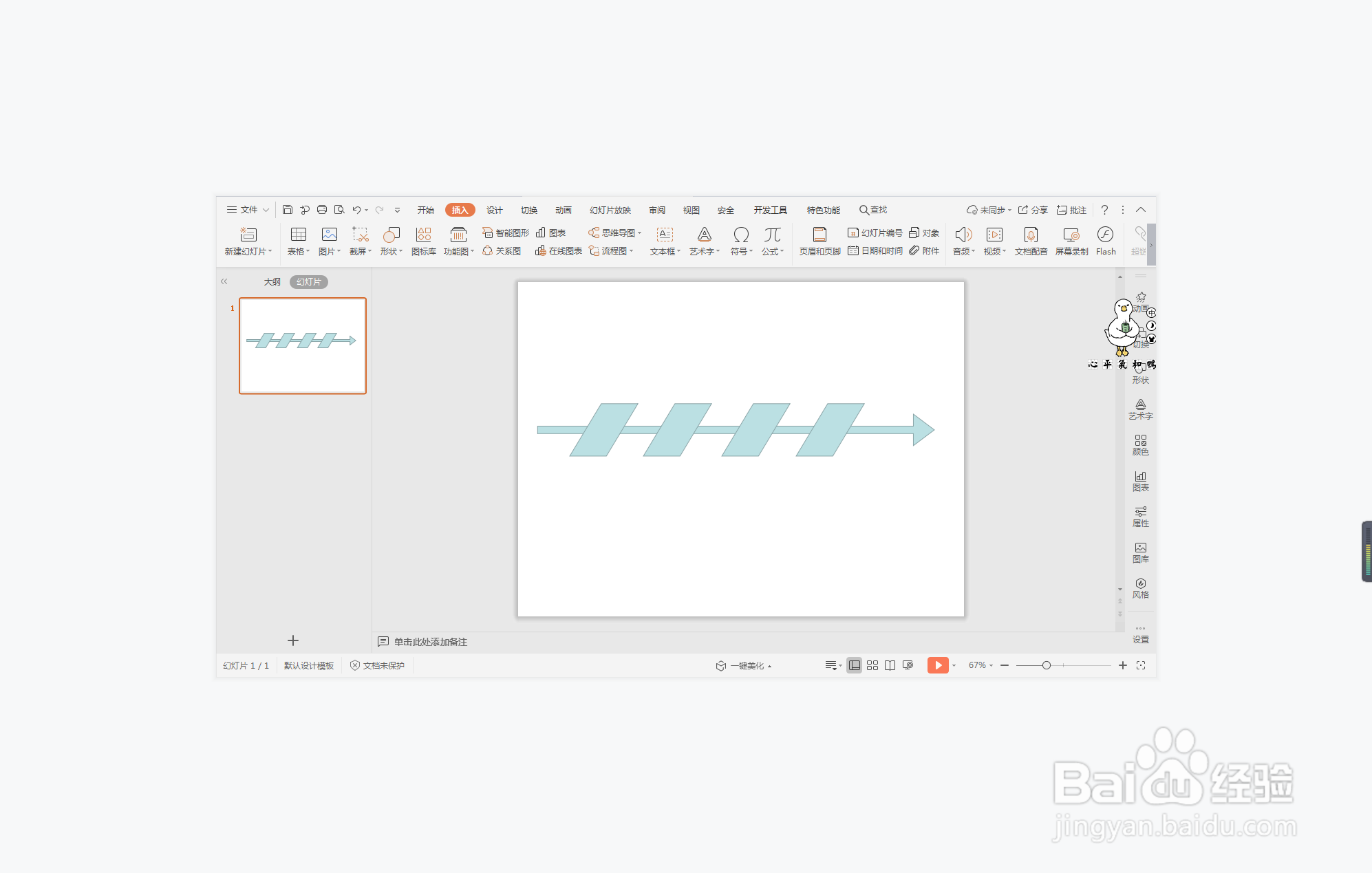
Task: Switch to slide sorter view
Action: point(872,665)
